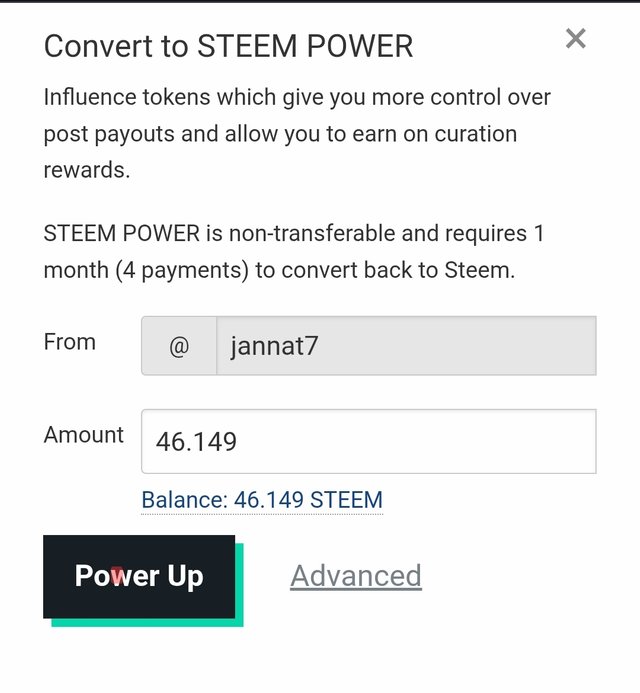
Task: Close the Convert to STEEM POWER dialog
Action: (x=575, y=38)
